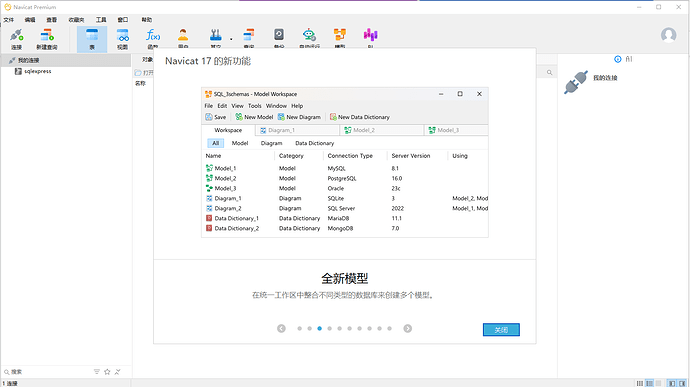This screenshot has width=690, height=387.
Task: Select the 表 table toolbar icon
Action: [92, 39]
